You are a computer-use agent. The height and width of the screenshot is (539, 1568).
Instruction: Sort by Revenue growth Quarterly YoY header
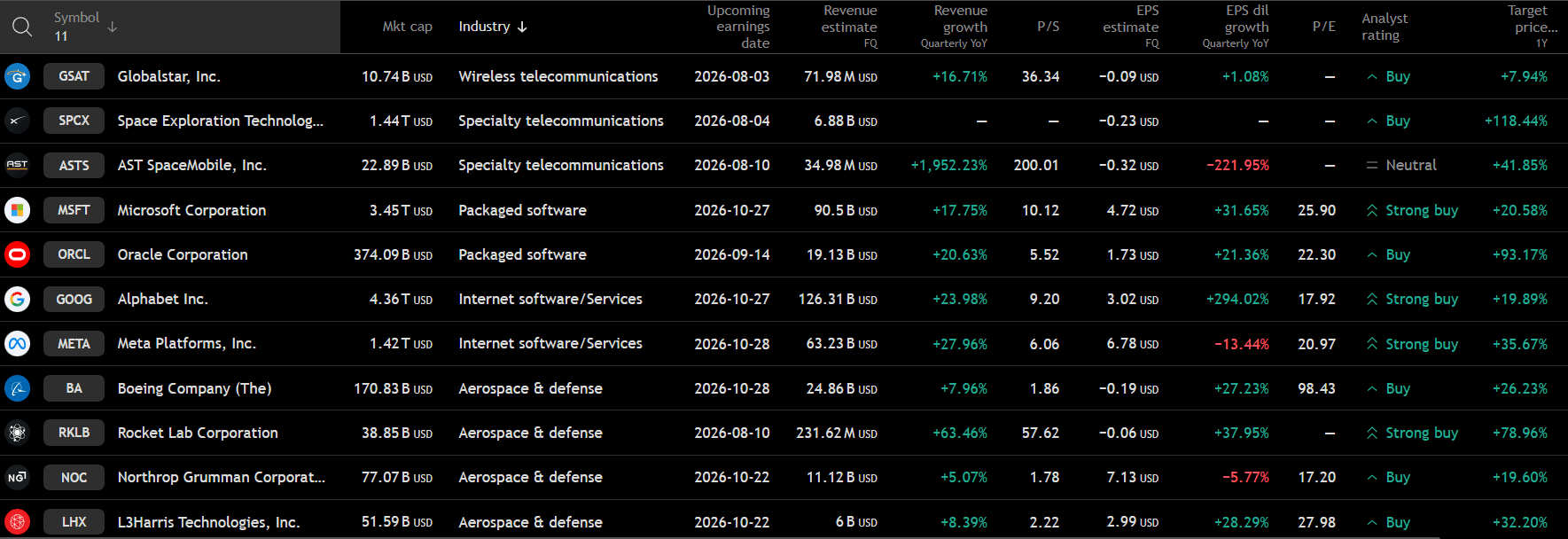pos(954,27)
